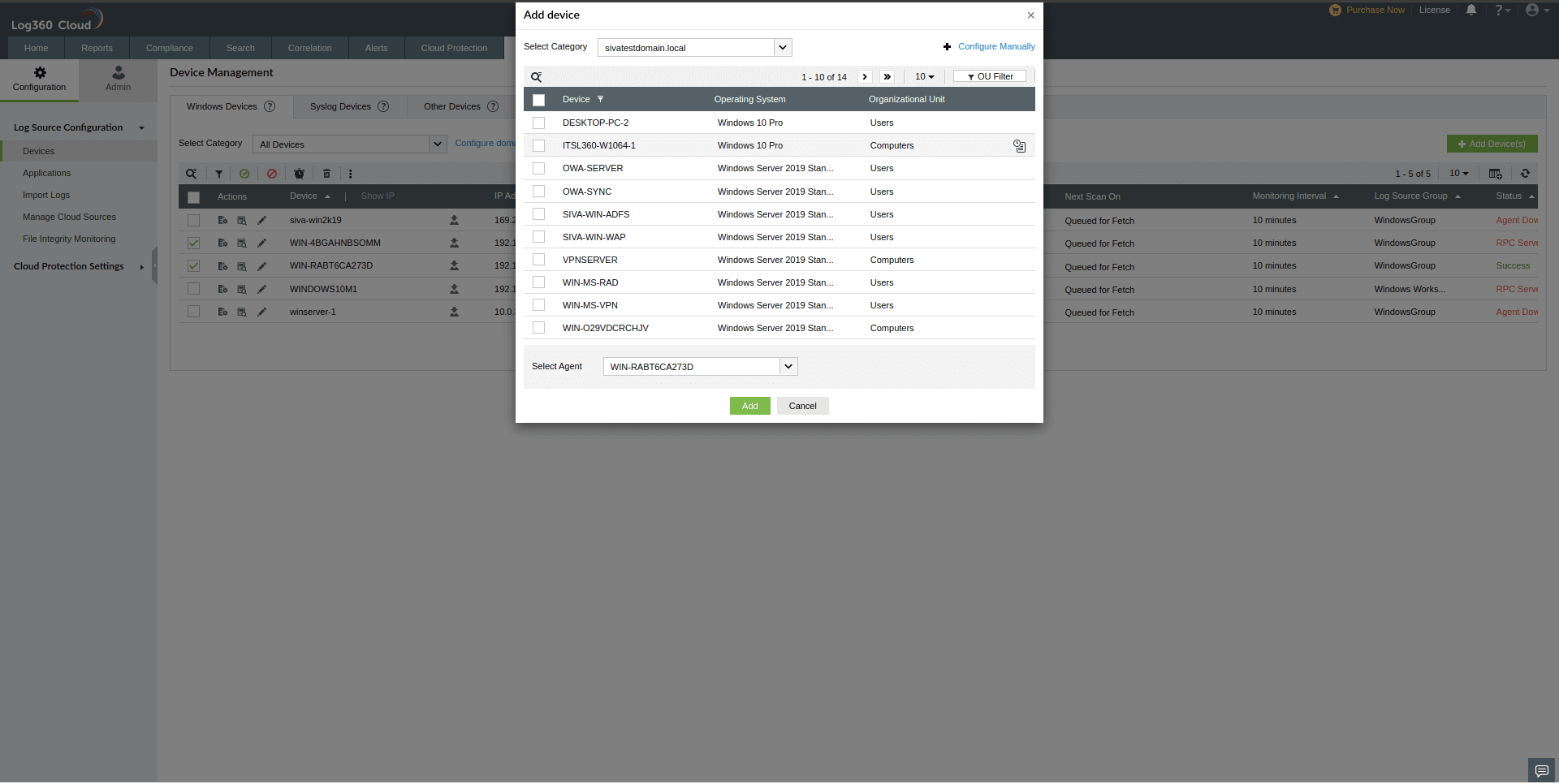
Task: Switch to the Syslog Devices tab
Action: click(x=340, y=107)
